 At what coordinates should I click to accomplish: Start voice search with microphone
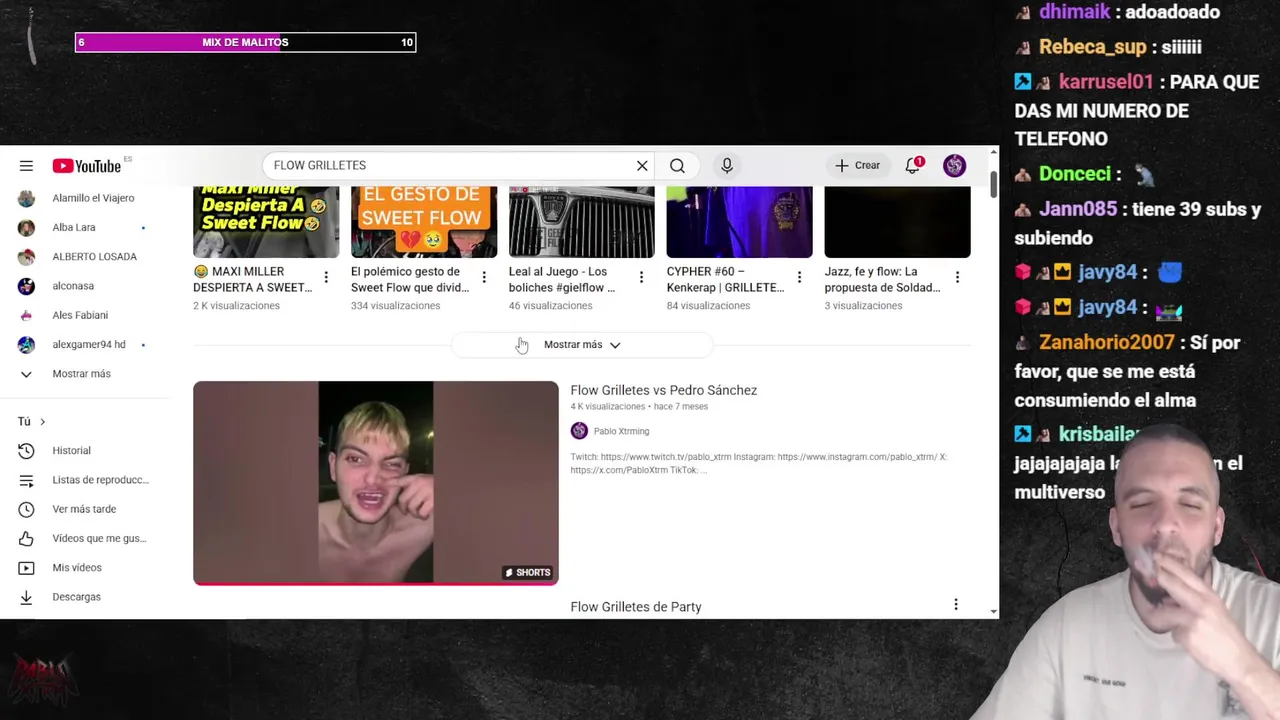click(x=727, y=166)
